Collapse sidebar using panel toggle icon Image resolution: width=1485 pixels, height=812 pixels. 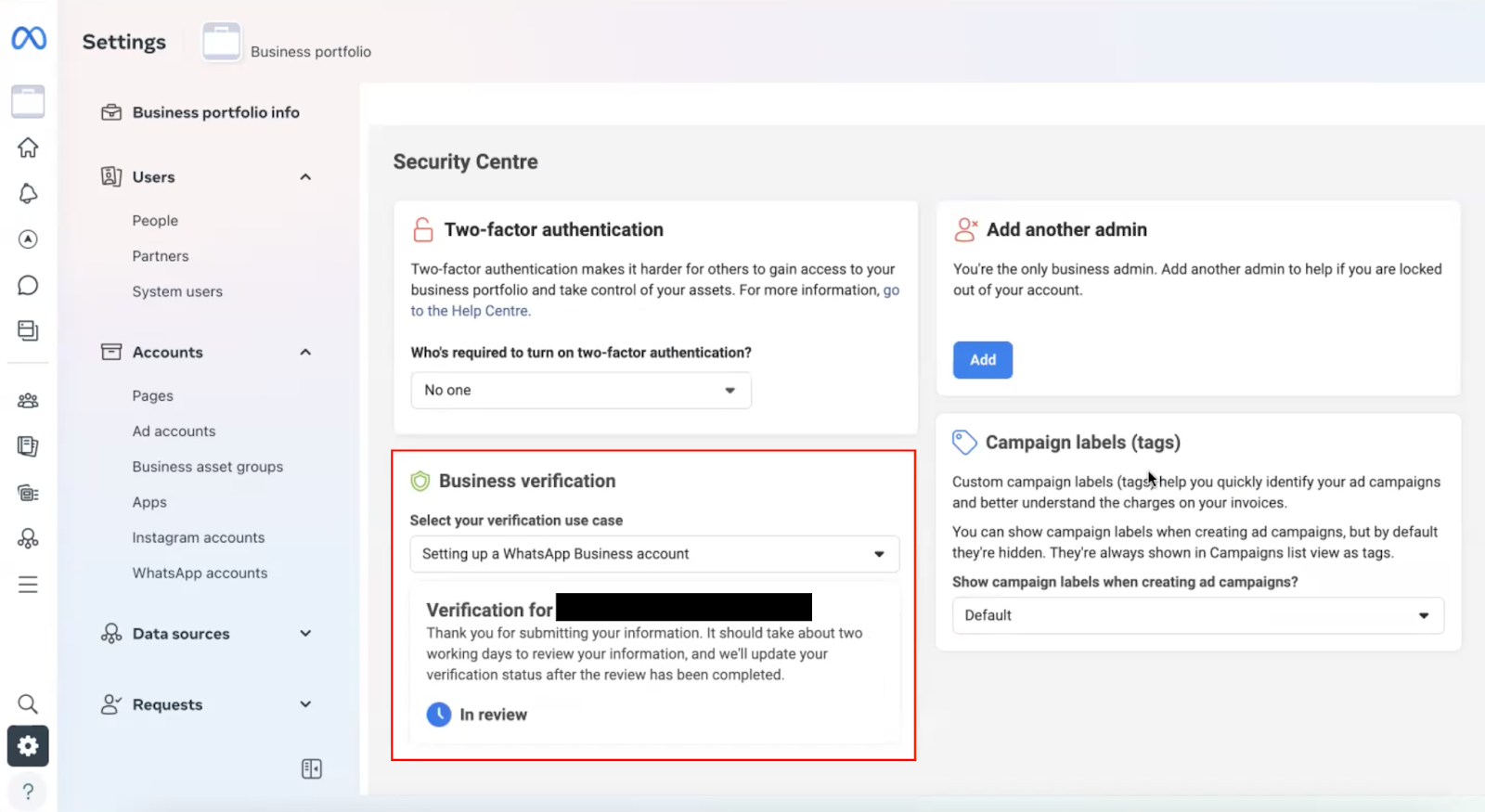pos(312,768)
